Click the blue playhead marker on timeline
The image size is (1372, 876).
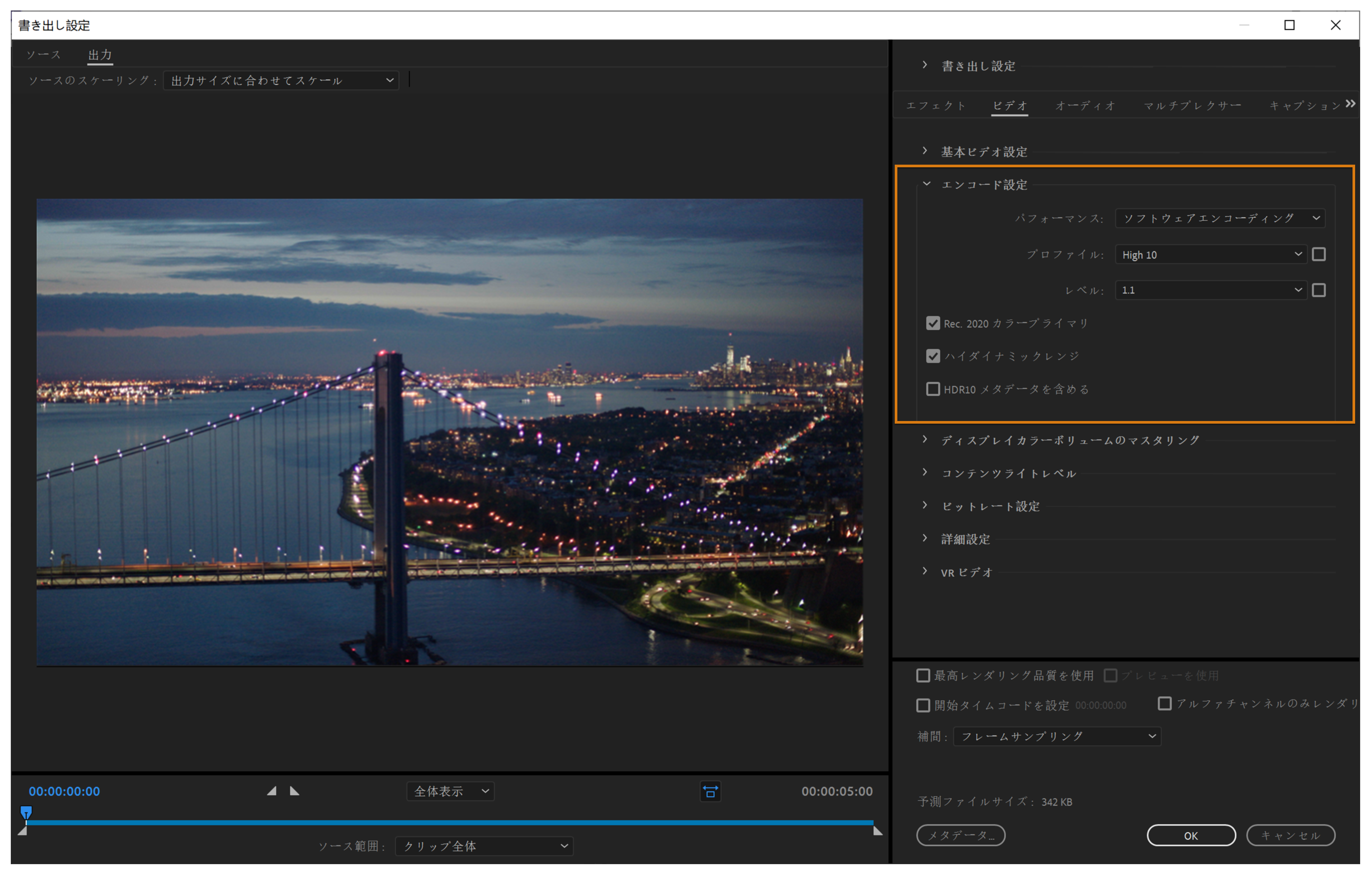[26, 812]
